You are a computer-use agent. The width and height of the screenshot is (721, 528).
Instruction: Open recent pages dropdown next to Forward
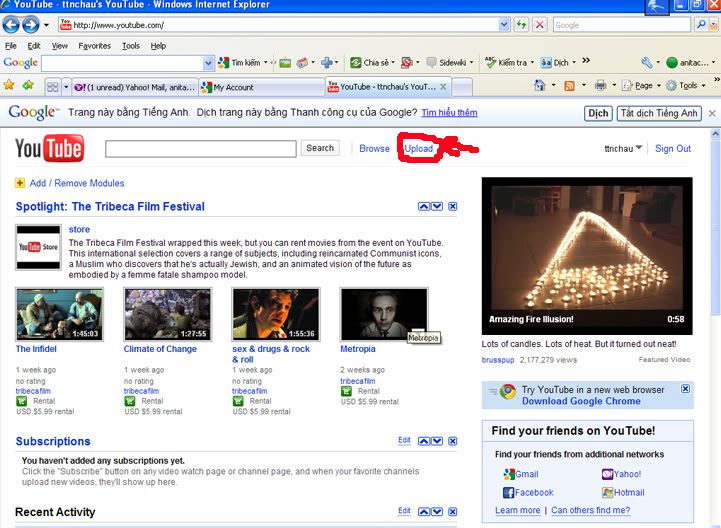(x=46, y=25)
